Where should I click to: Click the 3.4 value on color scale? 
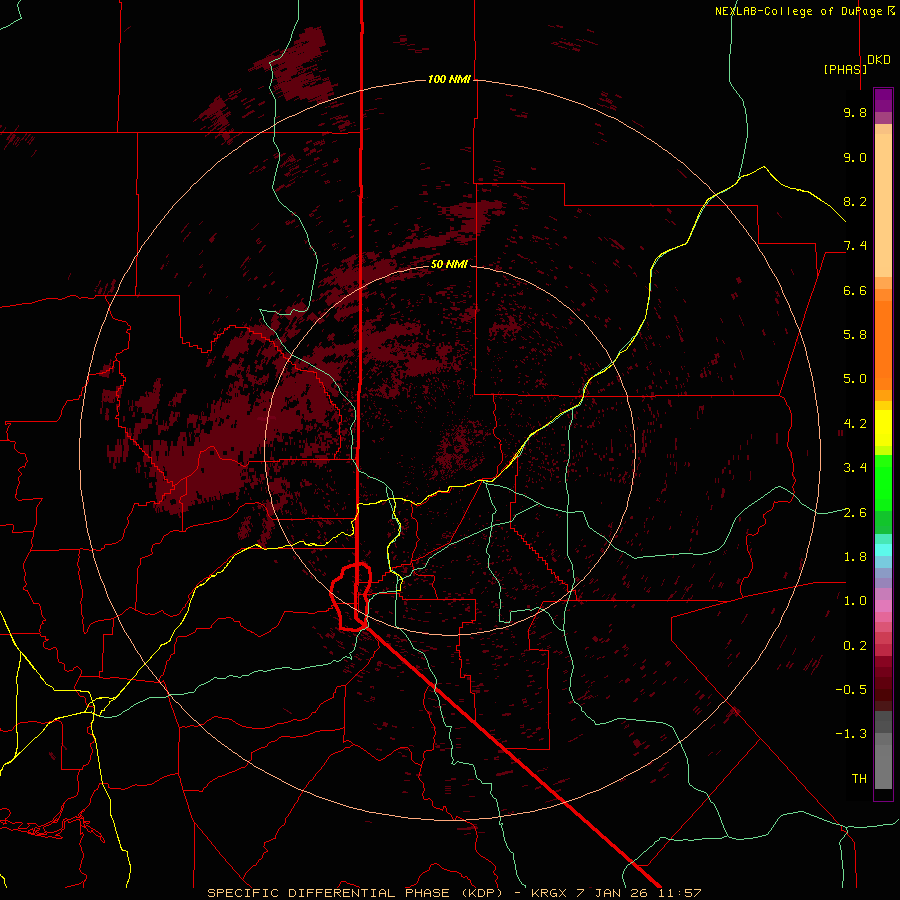pos(855,468)
